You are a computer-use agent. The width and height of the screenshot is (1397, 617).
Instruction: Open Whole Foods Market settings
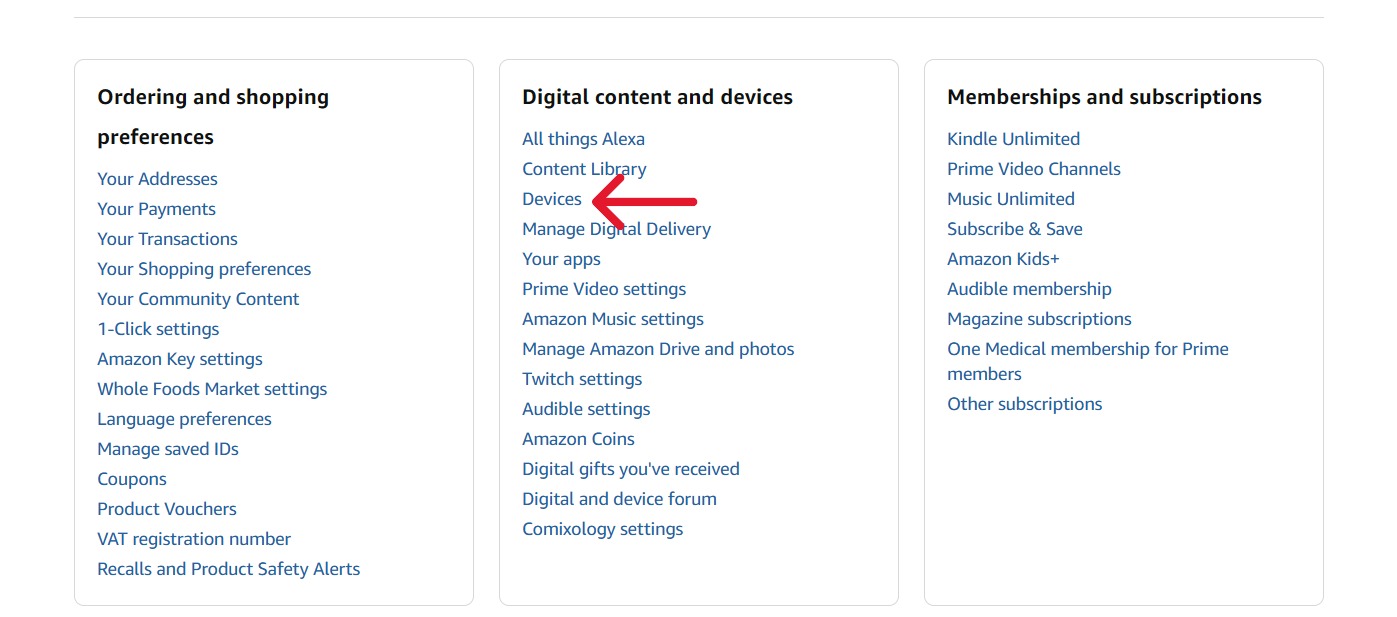[x=212, y=389]
